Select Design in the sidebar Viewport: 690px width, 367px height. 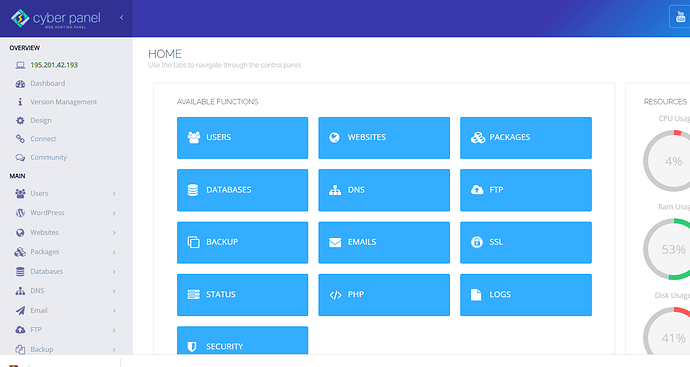[x=41, y=121]
